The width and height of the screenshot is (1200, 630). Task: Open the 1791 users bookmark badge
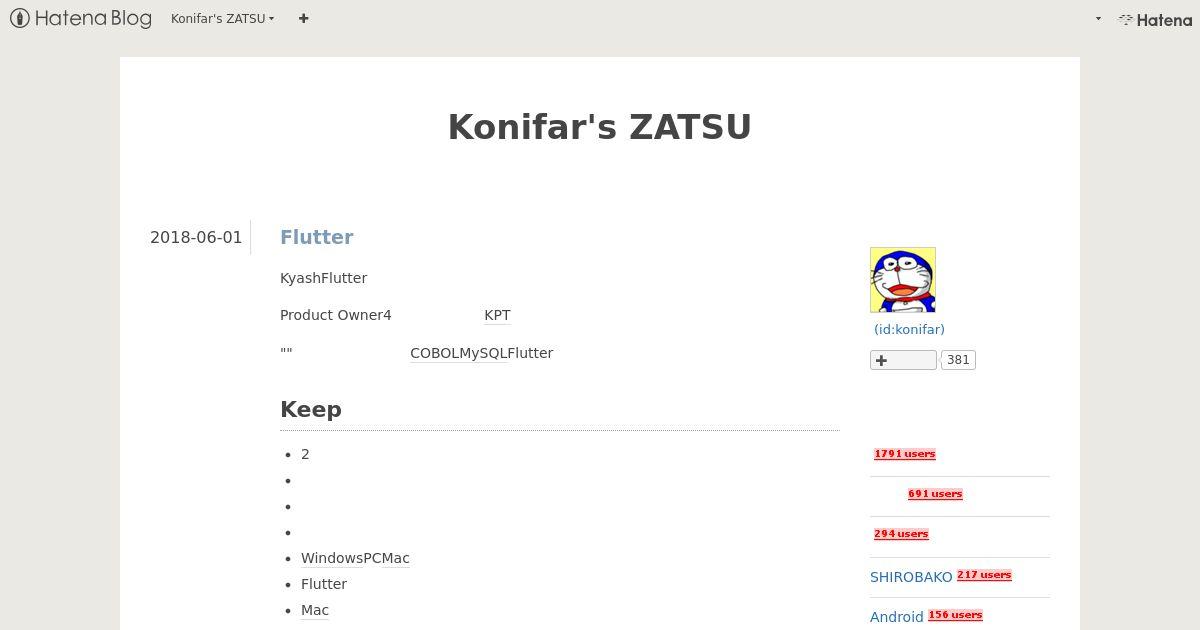tap(905, 454)
